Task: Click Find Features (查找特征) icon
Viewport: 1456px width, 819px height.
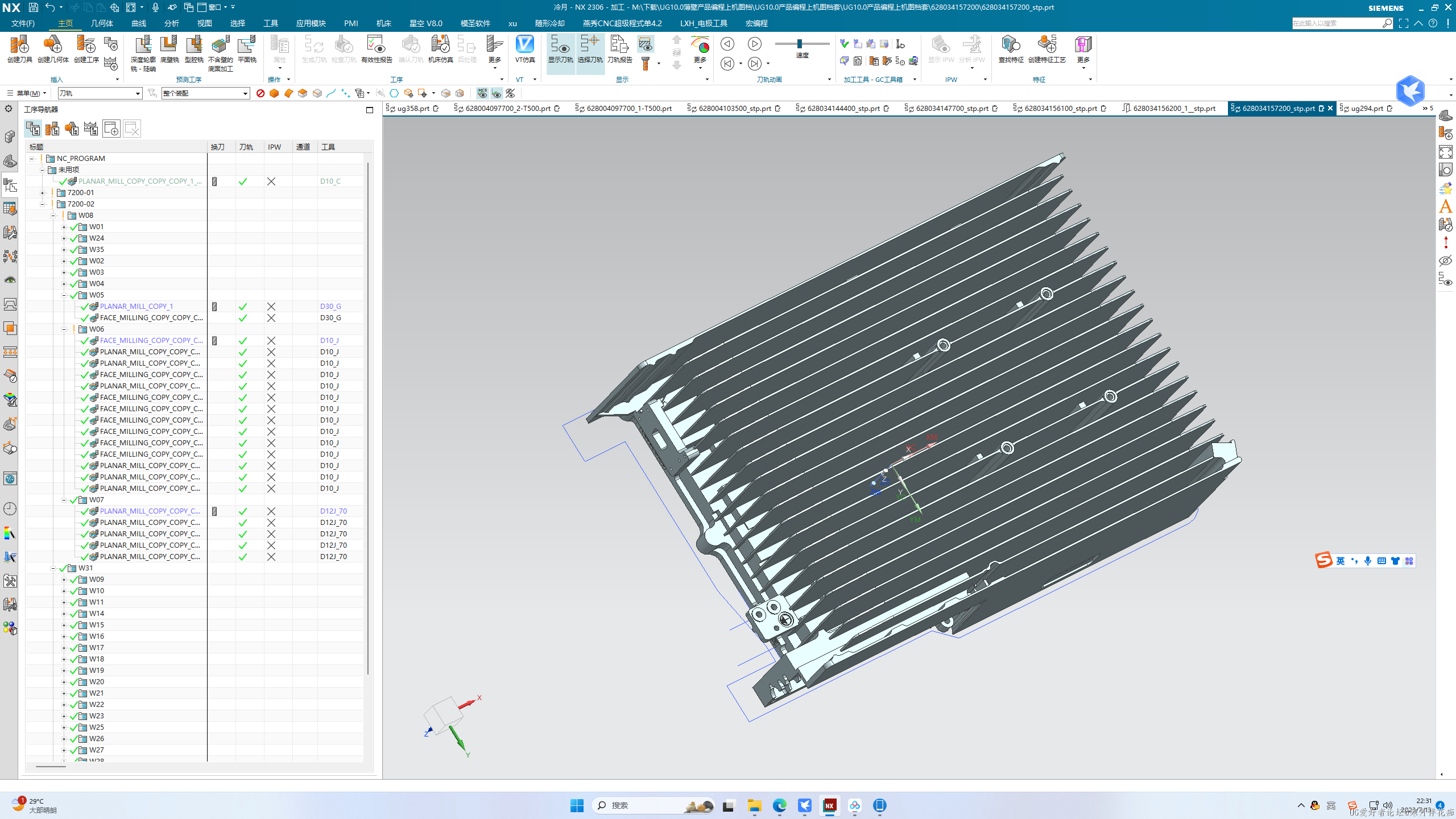Action: [1011, 49]
